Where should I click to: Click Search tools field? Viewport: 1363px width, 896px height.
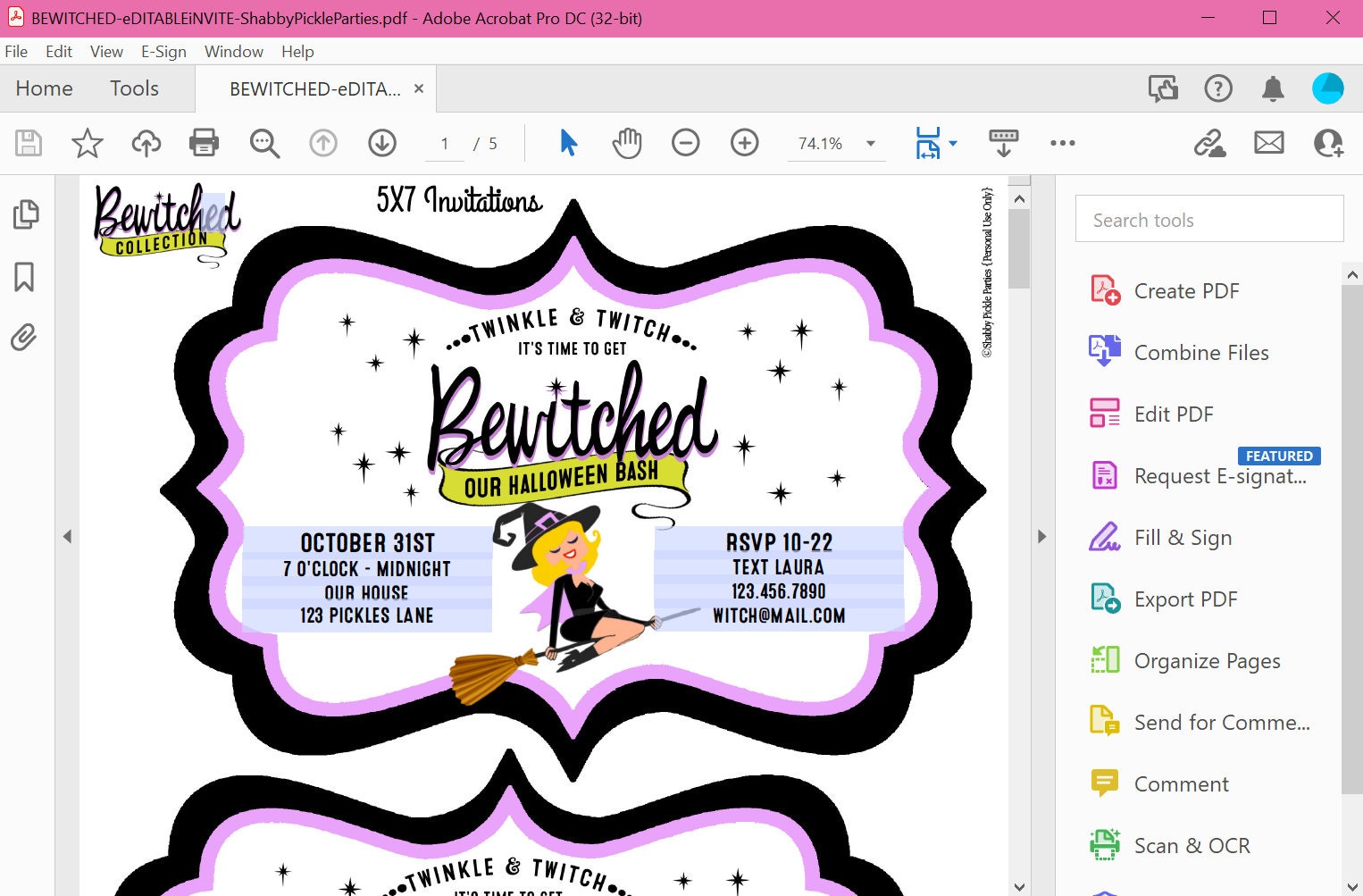(1209, 219)
